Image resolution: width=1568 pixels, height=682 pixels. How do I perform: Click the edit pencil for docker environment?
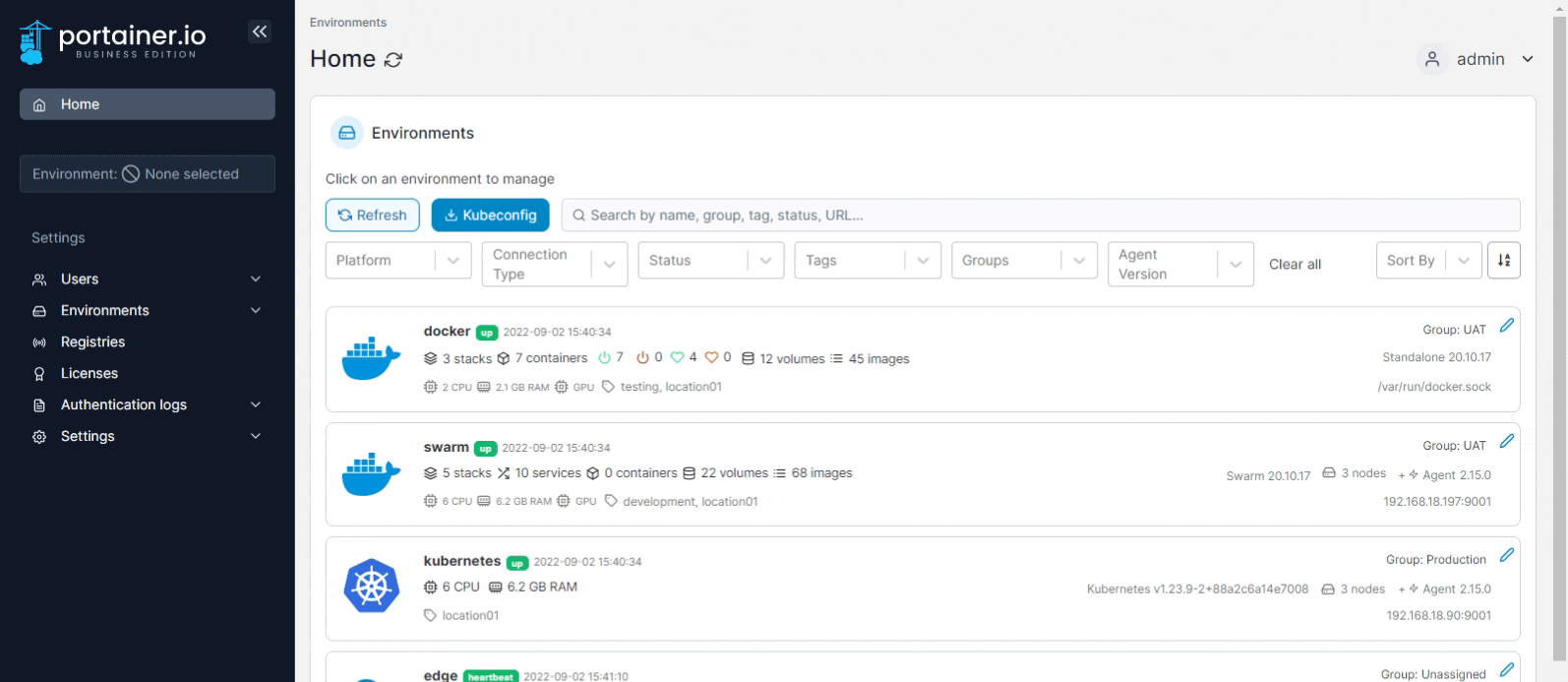[x=1506, y=326]
